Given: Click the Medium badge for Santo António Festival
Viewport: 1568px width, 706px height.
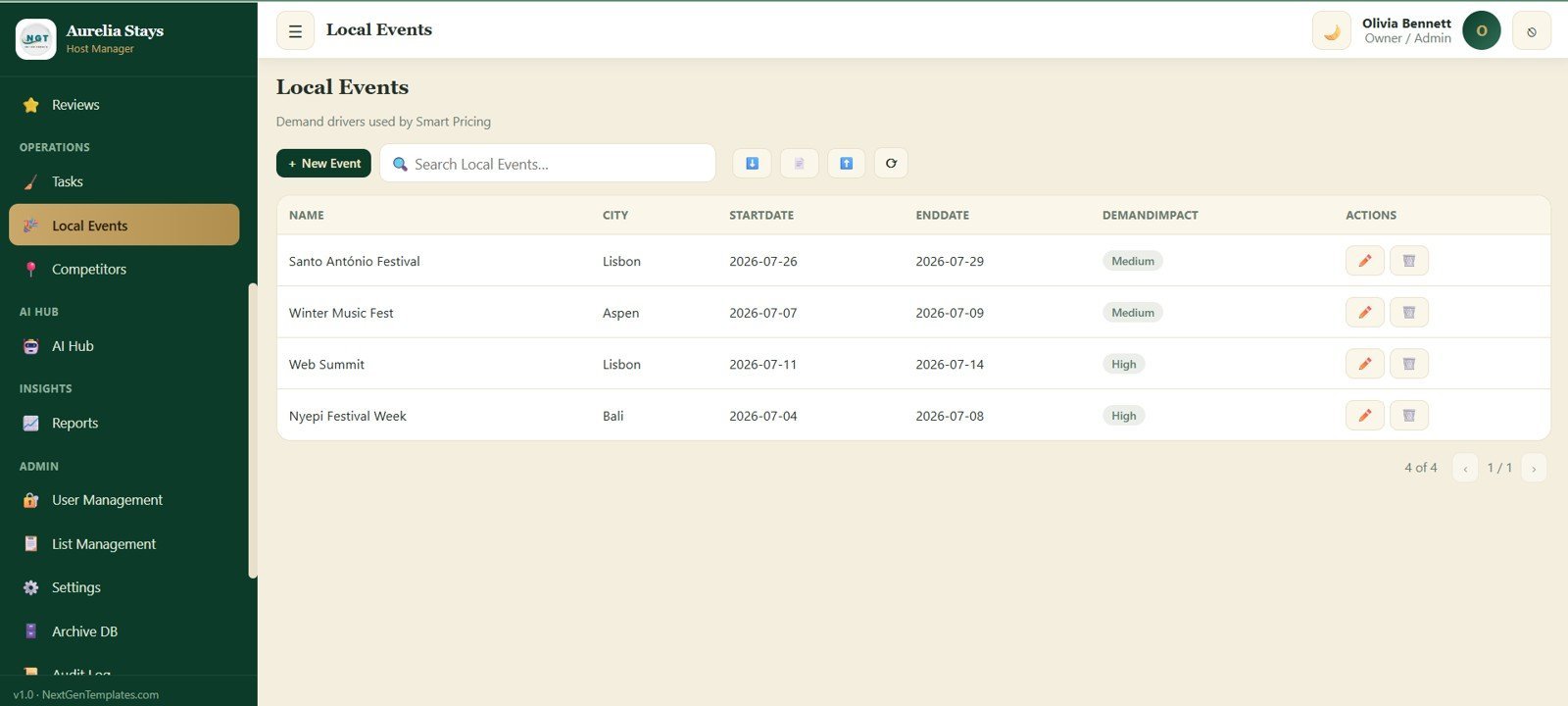Looking at the screenshot, I should pos(1133,261).
